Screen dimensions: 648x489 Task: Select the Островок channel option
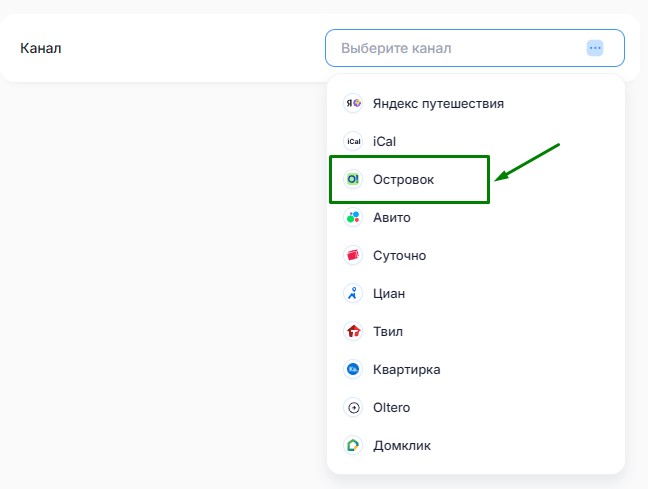pyautogui.click(x=403, y=179)
